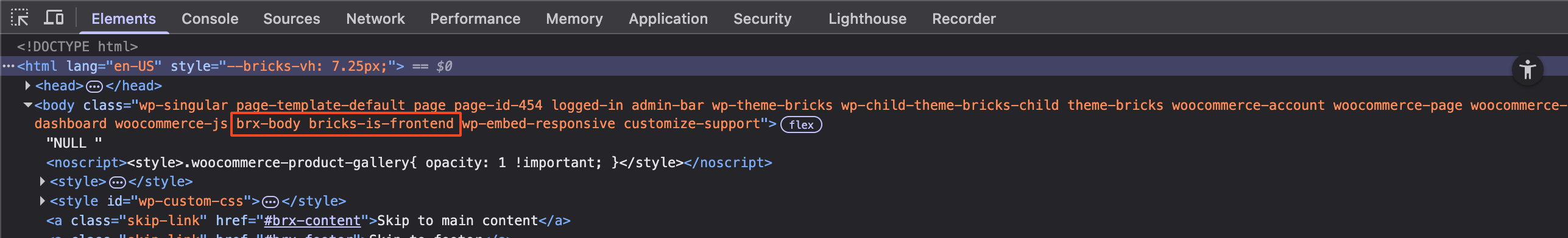The height and width of the screenshot is (238, 1568).
Task: Expand the first style element
Action: 42,181
